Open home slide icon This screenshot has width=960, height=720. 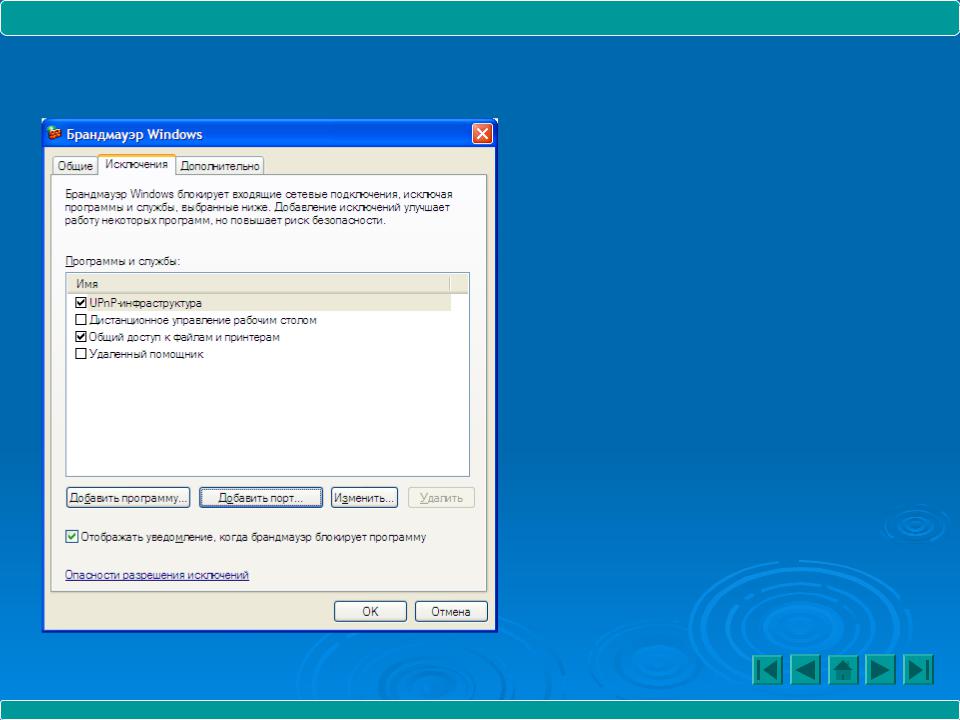[843, 669]
